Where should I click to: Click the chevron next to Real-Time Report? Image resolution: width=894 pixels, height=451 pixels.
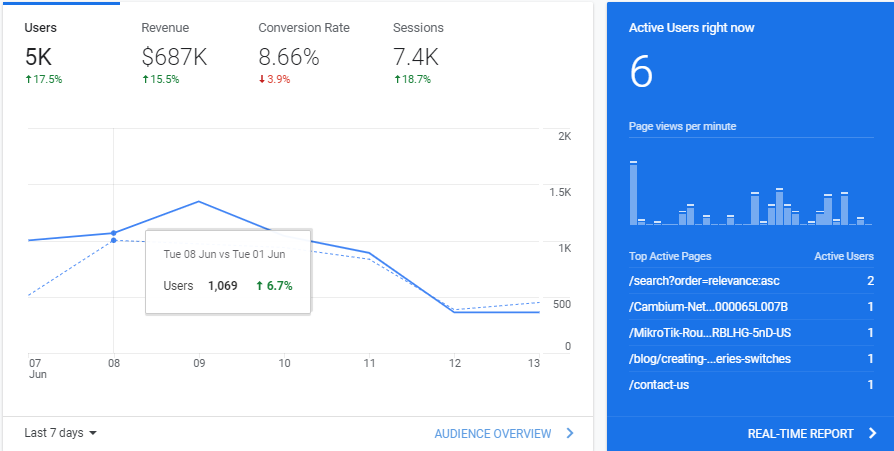872,433
